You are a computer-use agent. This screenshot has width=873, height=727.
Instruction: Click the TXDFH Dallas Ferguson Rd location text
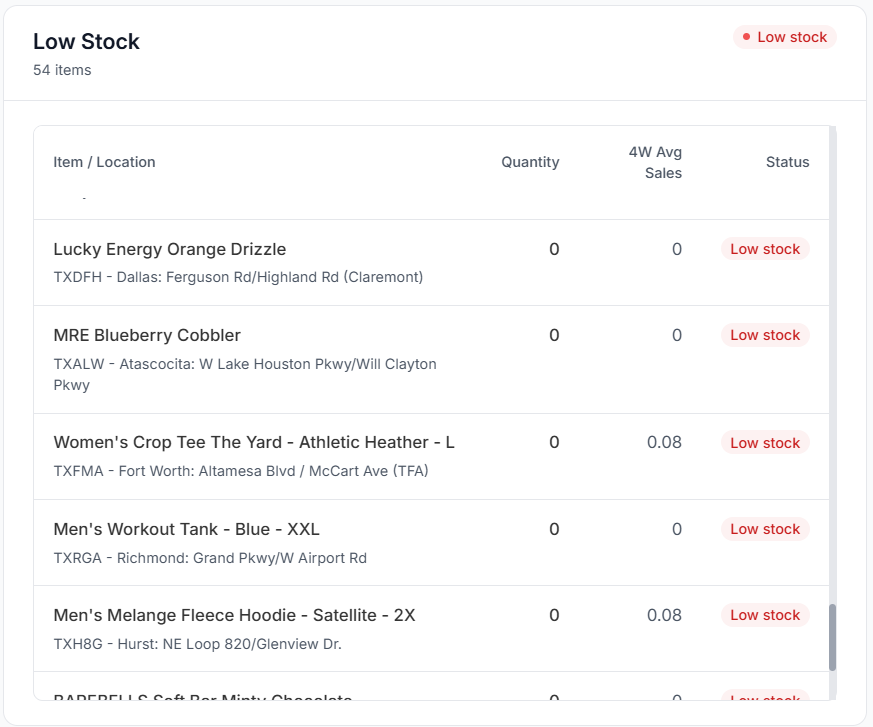(238, 277)
